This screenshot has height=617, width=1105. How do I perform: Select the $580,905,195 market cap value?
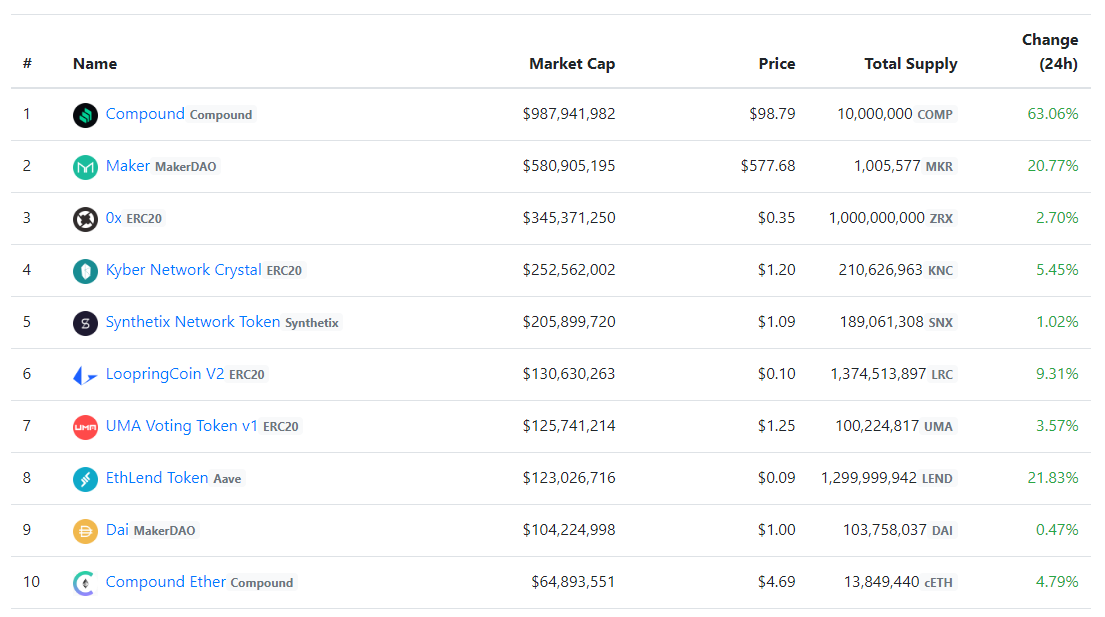[x=569, y=166]
